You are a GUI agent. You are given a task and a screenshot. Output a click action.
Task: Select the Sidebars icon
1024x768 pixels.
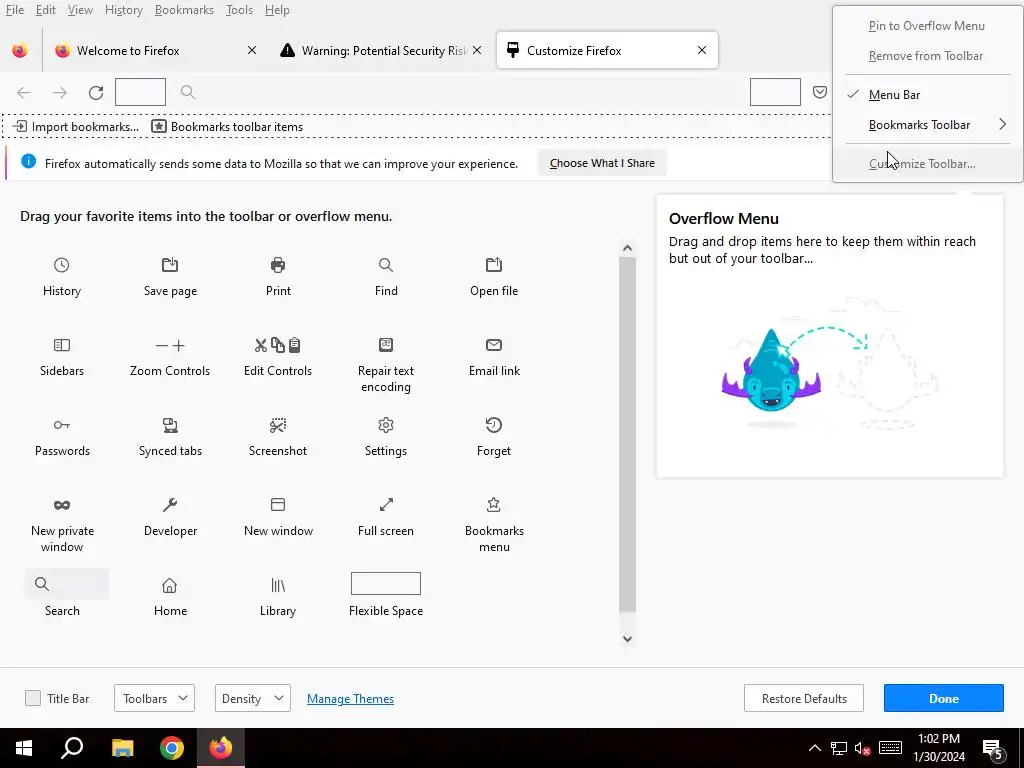61,345
